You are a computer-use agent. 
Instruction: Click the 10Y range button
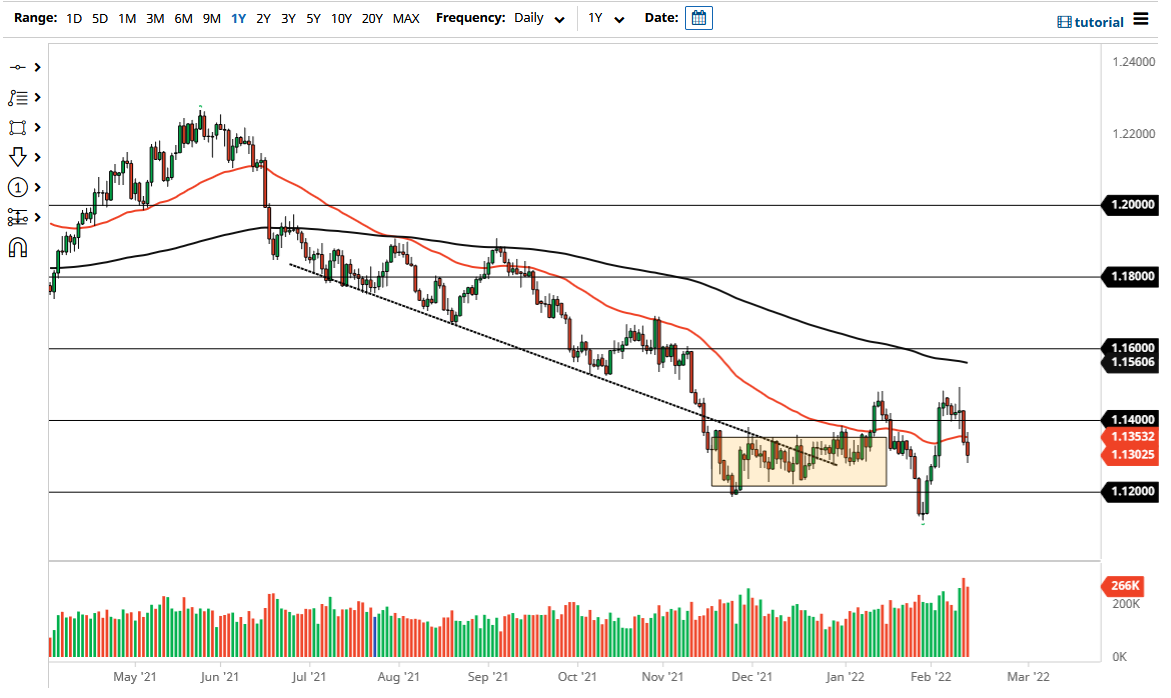(x=340, y=18)
